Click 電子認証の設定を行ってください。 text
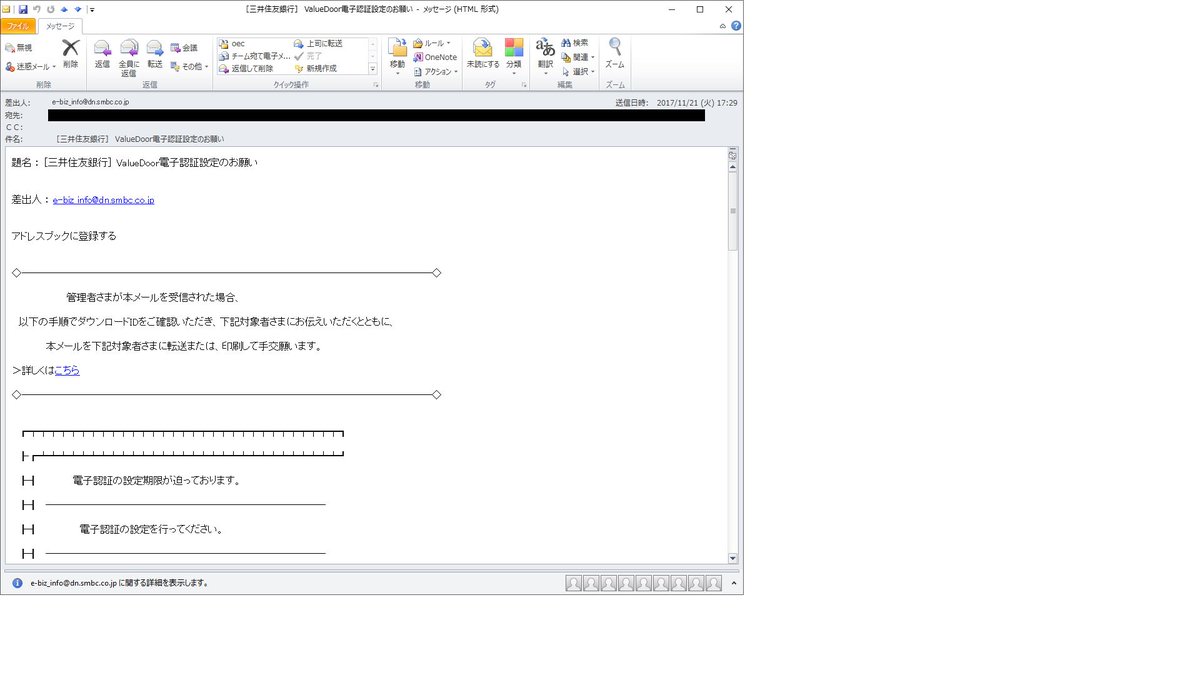This screenshot has width=1200, height=675. (x=151, y=529)
